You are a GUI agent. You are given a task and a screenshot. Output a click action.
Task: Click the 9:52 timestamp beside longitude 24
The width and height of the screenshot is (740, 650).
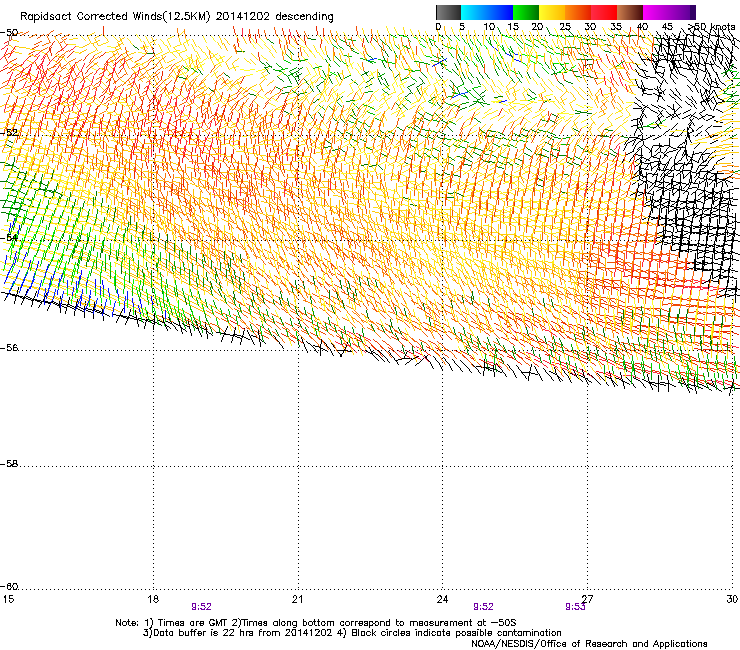tap(483, 607)
